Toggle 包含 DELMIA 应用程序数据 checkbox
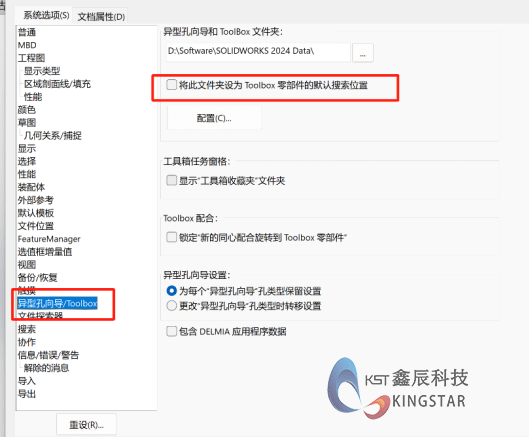The width and height of the screenshot is (529, 437). point(171,331)
